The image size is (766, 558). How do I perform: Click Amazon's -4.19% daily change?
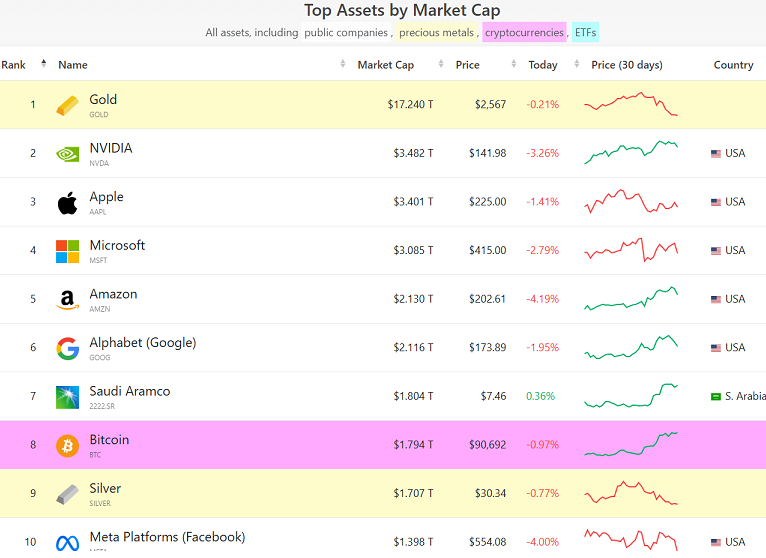click(x=542, y=299)
